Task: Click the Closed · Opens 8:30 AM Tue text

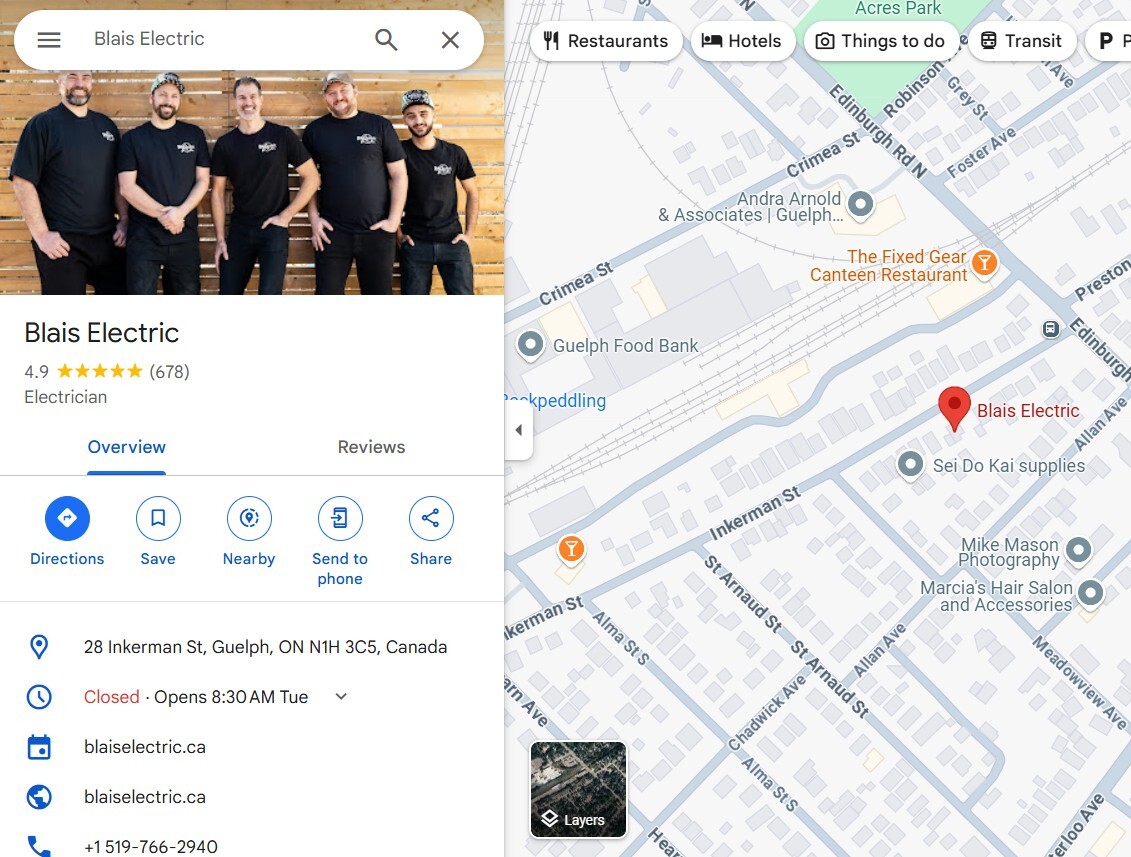Action: [196, 697]
